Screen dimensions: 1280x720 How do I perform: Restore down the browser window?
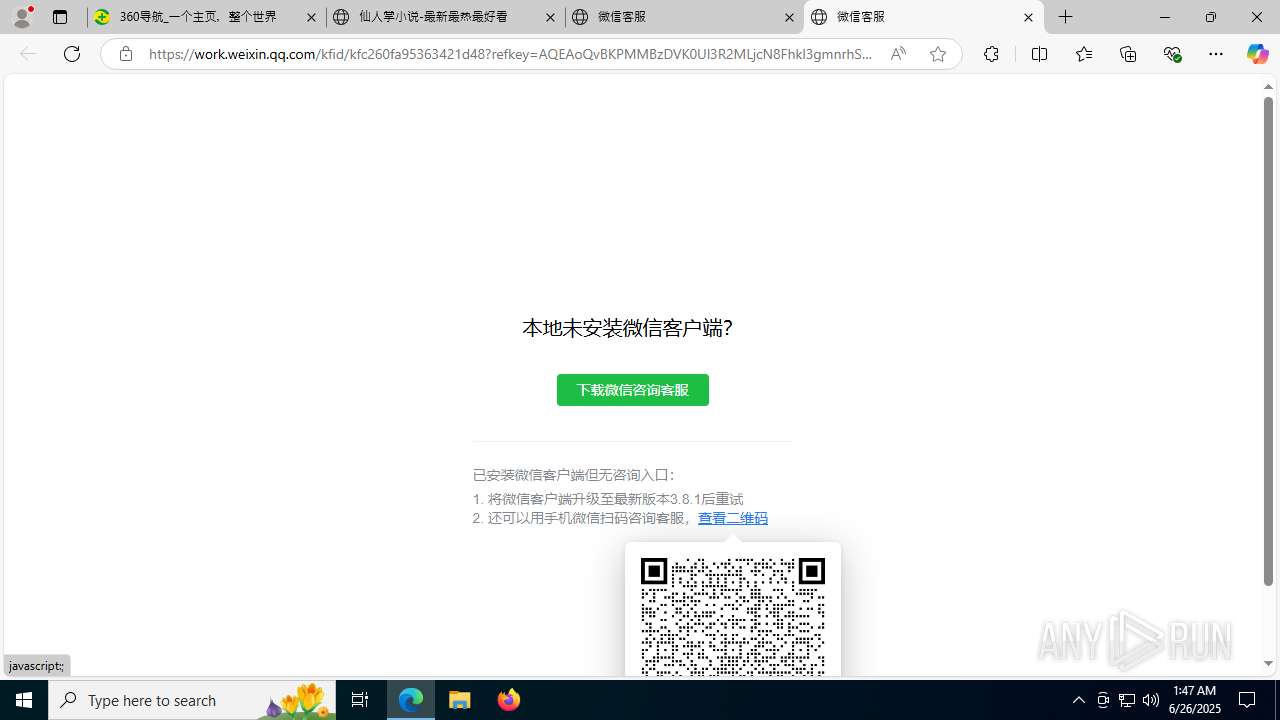1210,17
